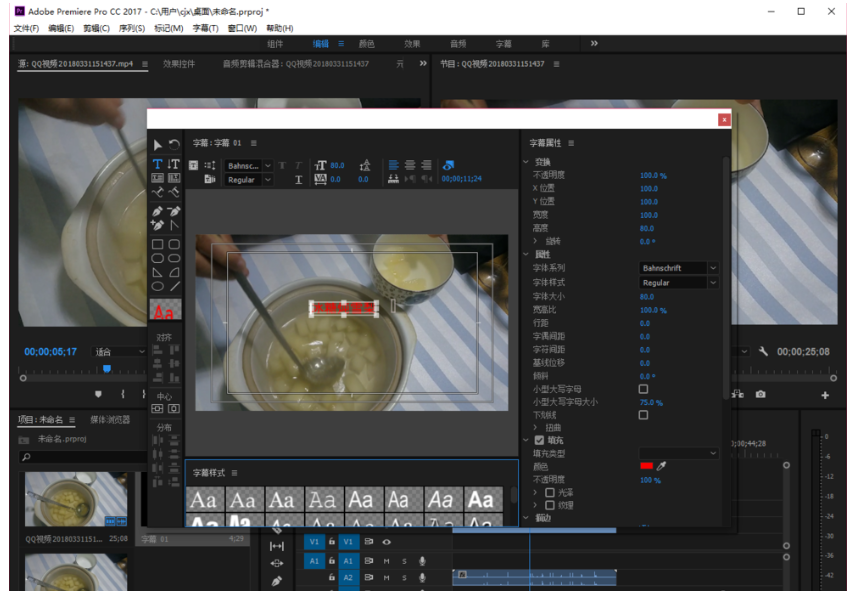The image size is (852, 595).
Task: Click the red fill color swatch
Action: point(646,466)
